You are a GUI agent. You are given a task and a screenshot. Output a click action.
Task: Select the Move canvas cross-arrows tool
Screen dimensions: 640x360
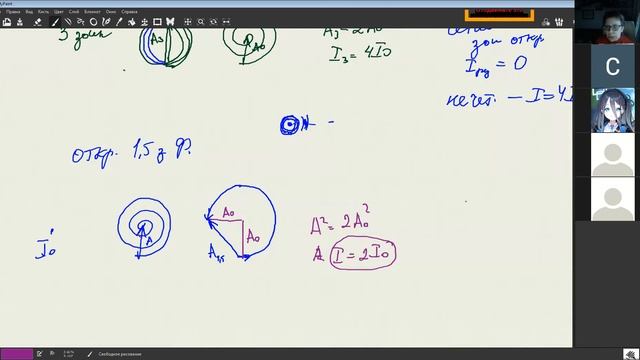coord(188,22)
